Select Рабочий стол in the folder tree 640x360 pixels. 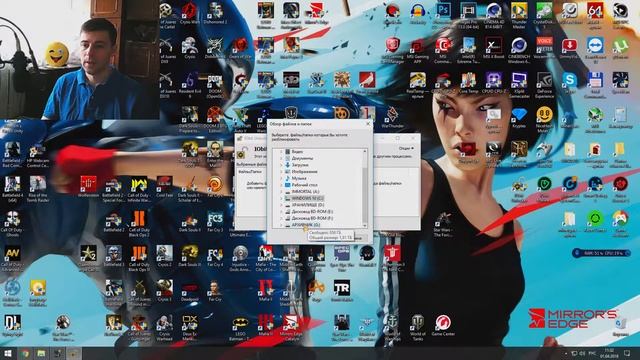click(x=304, y=185)
